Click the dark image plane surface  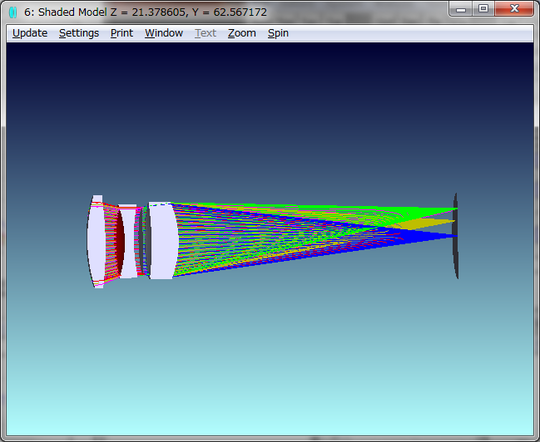point(455,236)
